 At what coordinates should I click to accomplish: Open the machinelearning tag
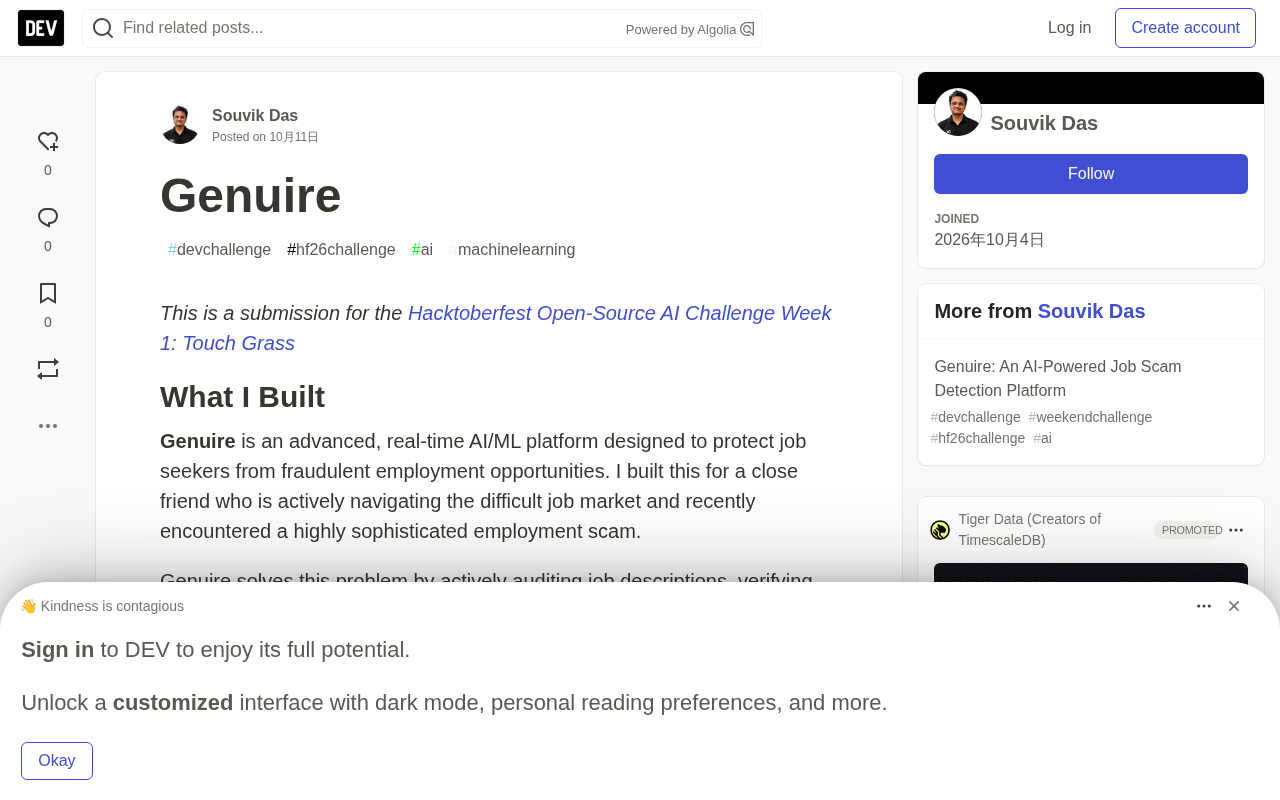512,250
